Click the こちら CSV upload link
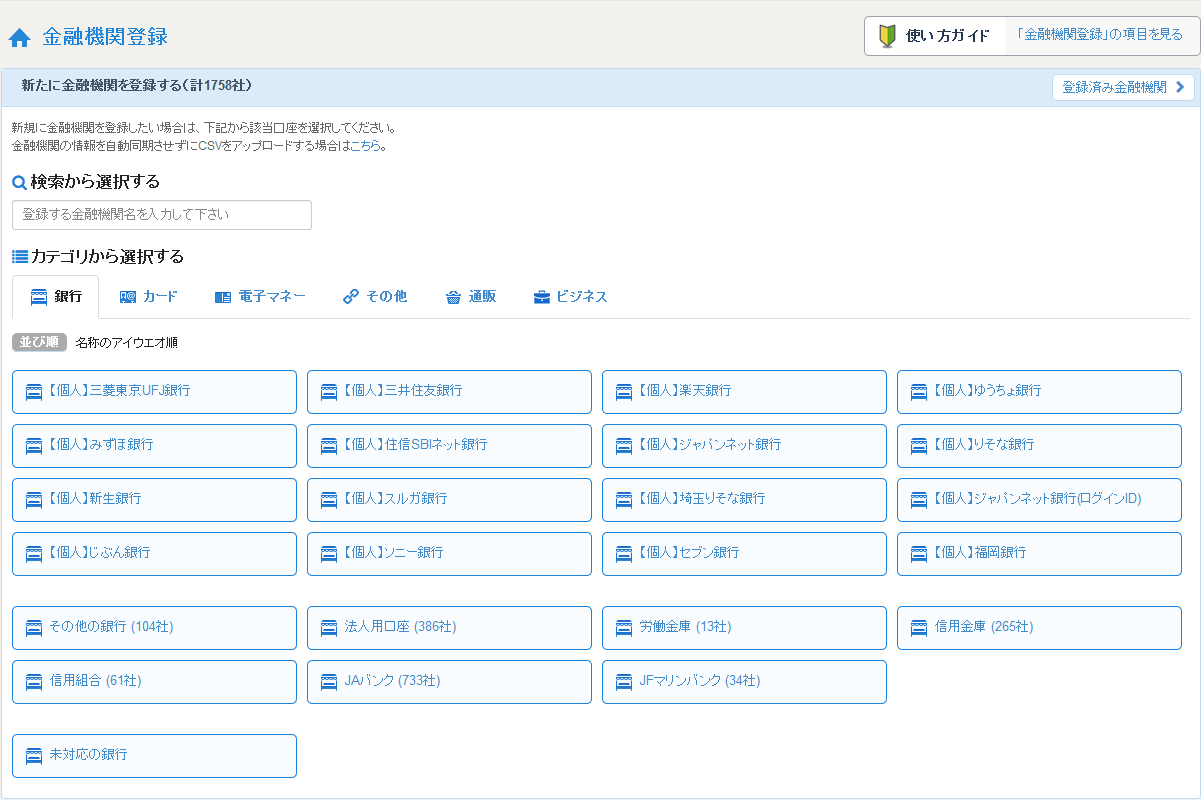This screenshot has width=1201, height=800. [x=365, y=145]
